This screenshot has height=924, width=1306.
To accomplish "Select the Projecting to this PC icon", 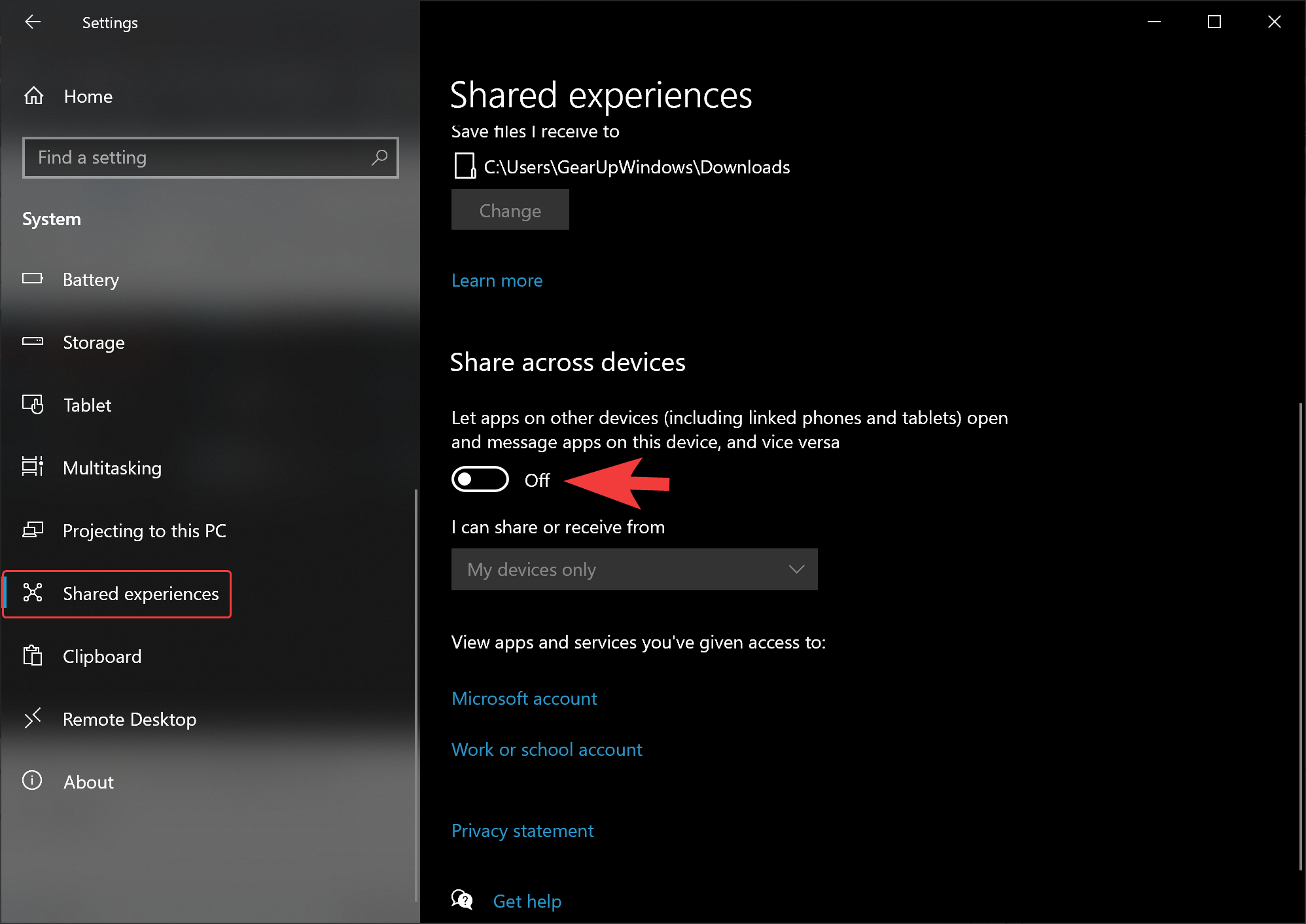I will coord(33,529).
